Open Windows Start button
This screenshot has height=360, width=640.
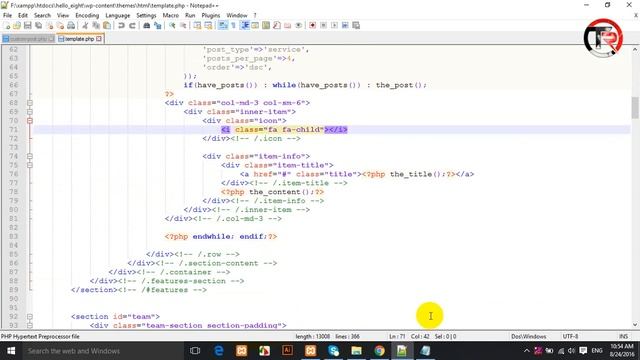tap(11, 351)
